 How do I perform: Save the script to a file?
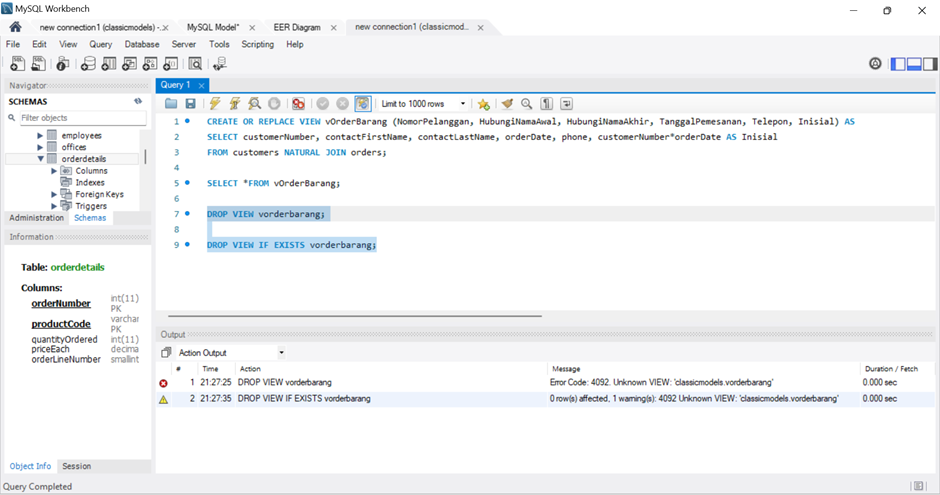coord(191,104)
